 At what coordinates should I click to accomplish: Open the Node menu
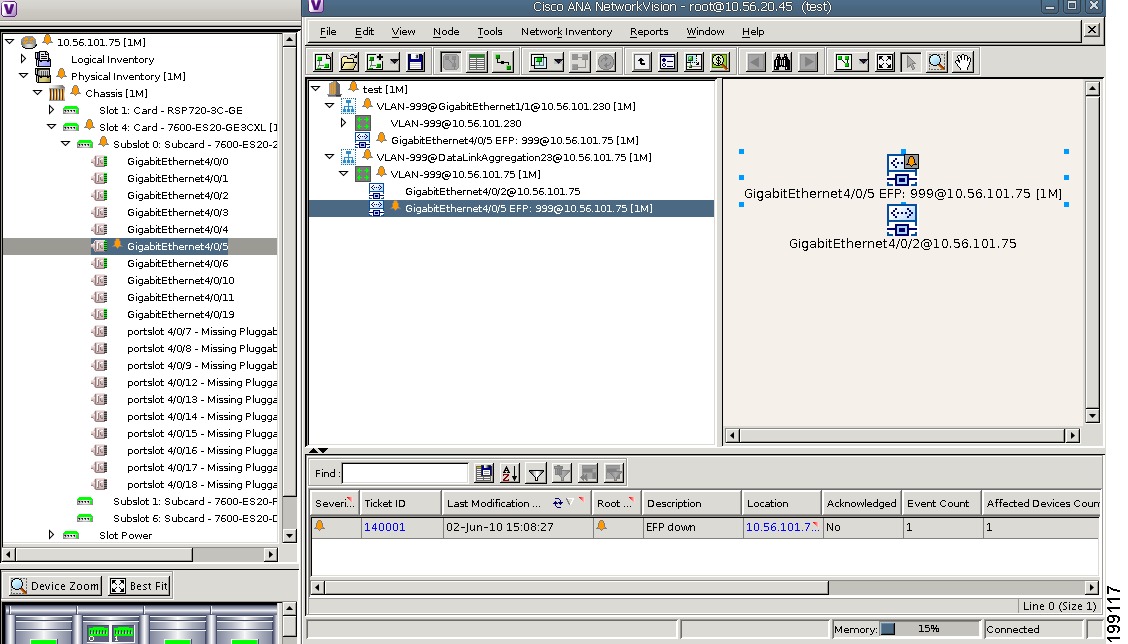tap(446, 32)
